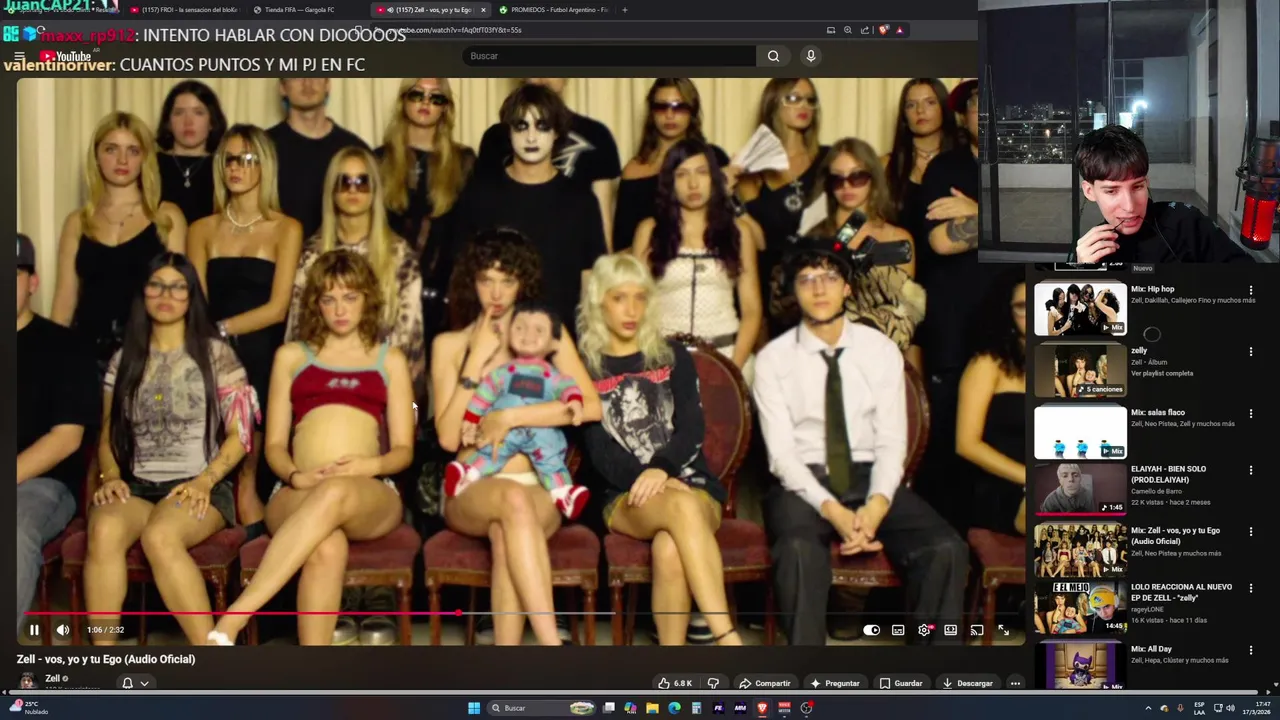The image size is (1280, 720).
Task: Click the YouTube search magnifier button
Action: pyautogui.click(x=773, y=56)
